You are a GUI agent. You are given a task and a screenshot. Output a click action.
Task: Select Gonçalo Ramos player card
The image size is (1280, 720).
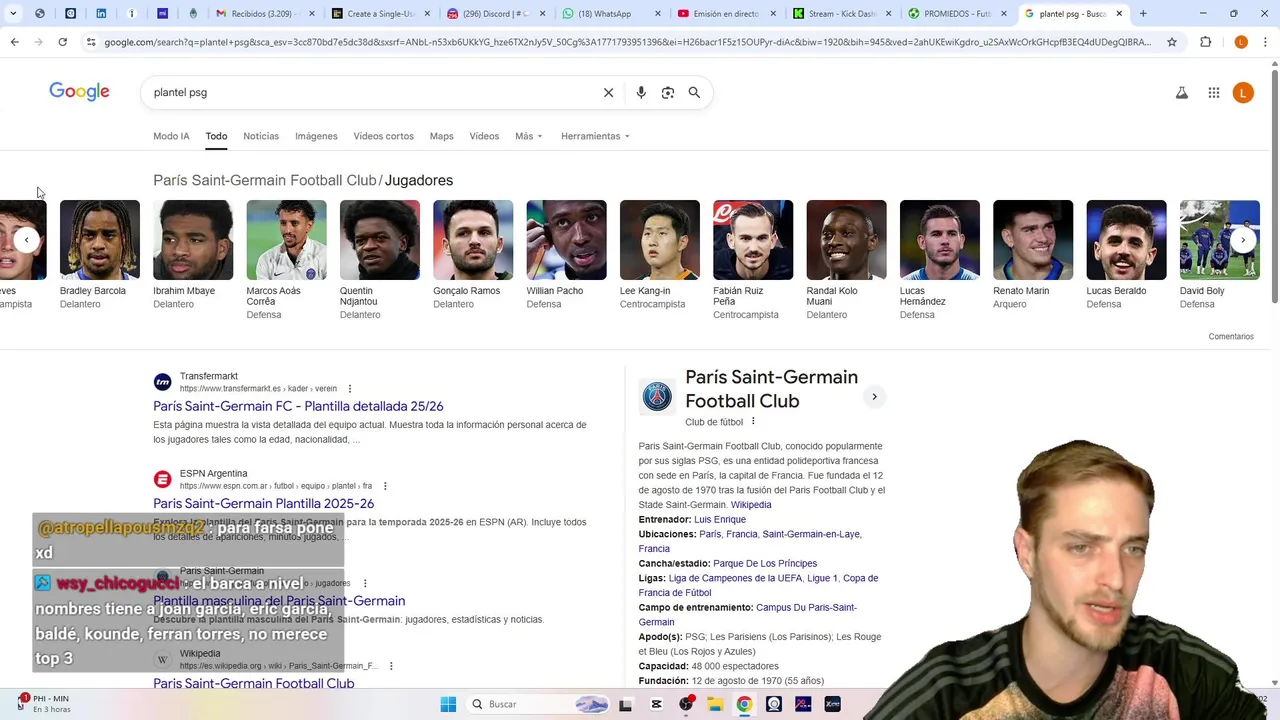(x=473, y=255)
